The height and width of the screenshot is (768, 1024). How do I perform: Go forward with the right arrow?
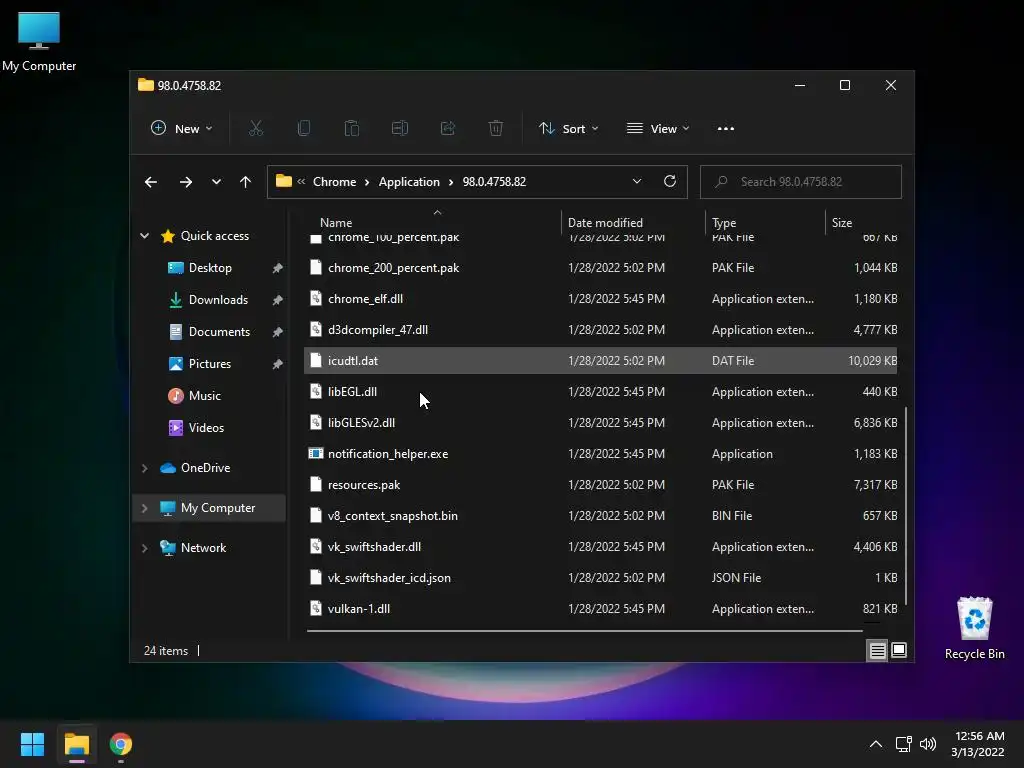(186, 182)
